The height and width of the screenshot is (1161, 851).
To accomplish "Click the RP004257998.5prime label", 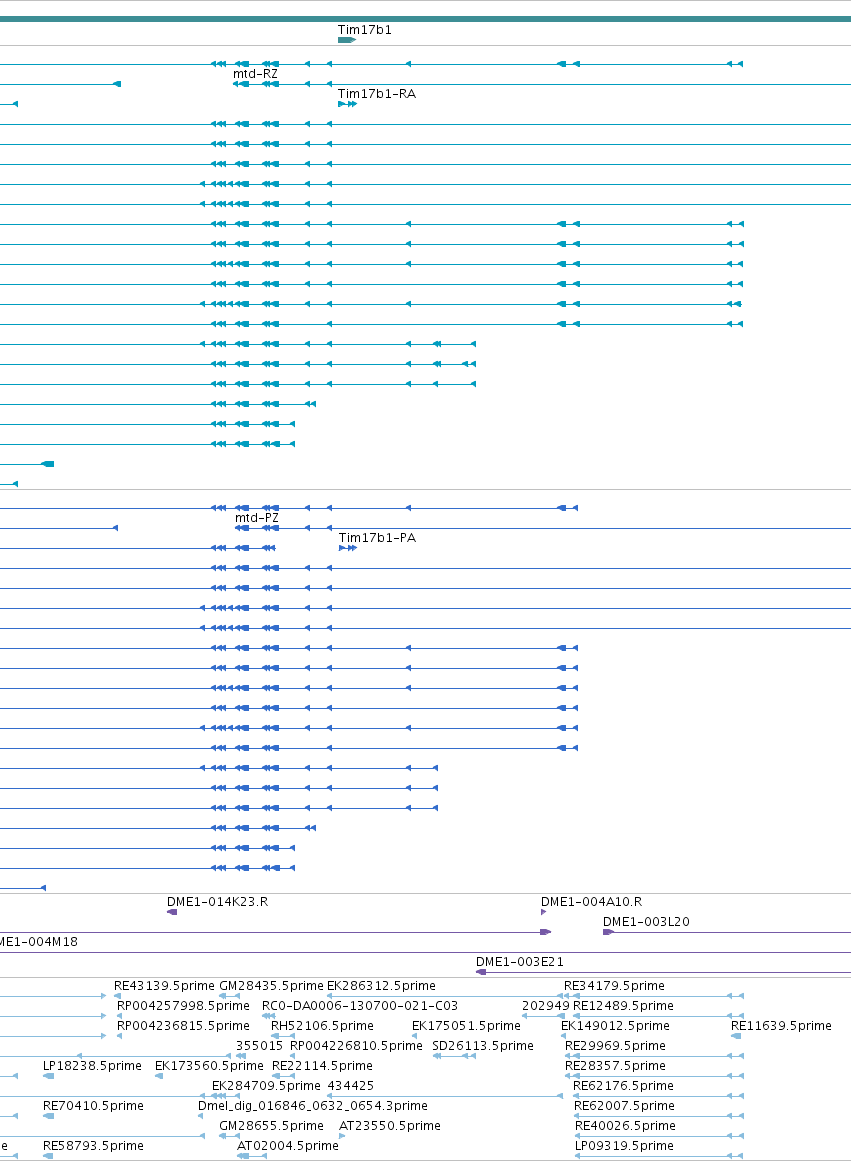I will tap(183, 1006).
